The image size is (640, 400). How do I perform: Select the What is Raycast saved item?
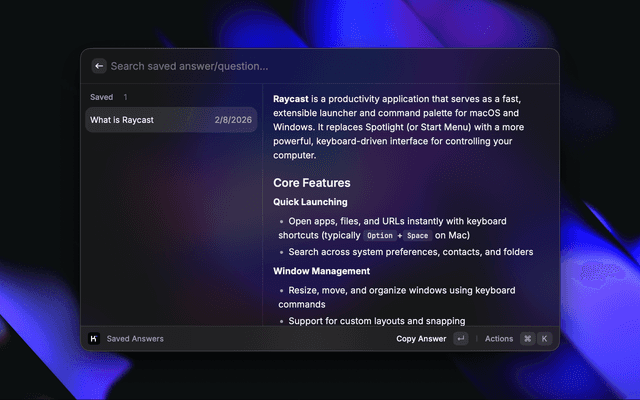pos(170,120)
